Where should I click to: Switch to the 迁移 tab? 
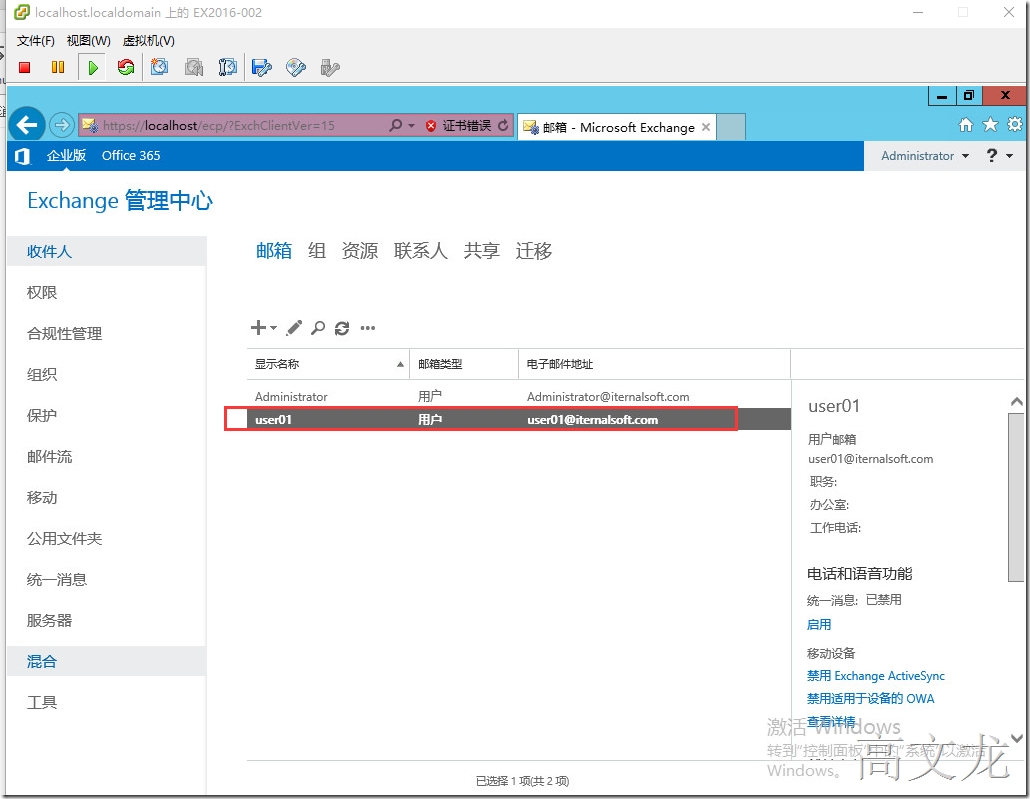[x=533, y=250]
